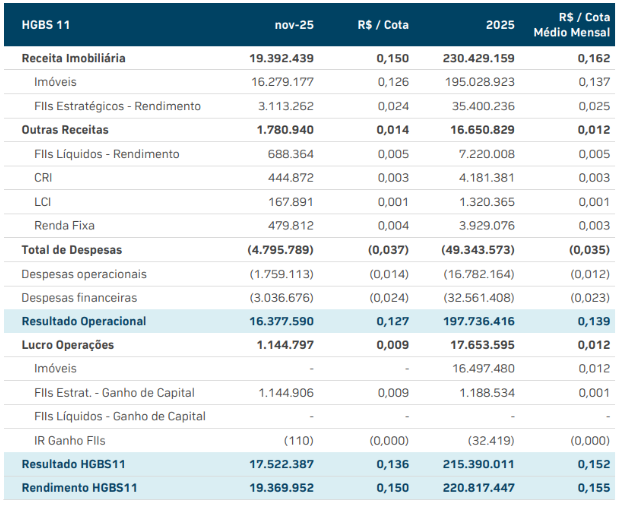Select the Resultado HGBS11 row label
Viewport: 619px width, 505px height.
pyautogui.click(x=75, y=464)
